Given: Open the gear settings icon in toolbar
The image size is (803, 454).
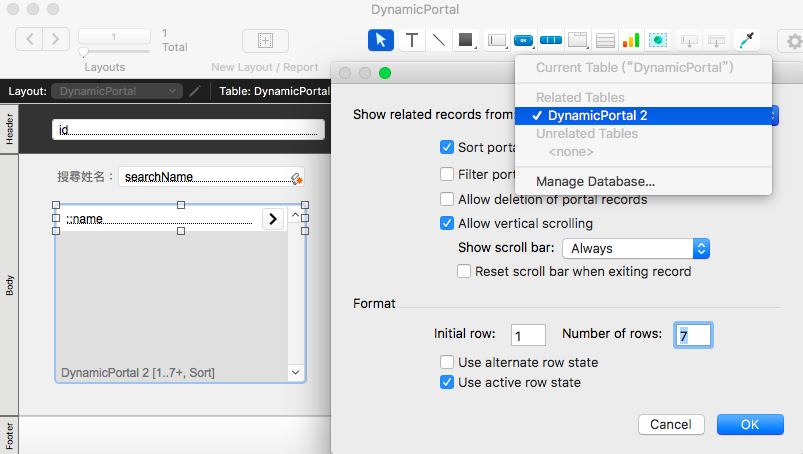Looking at the screenshot, I should [x=793, y=41].
